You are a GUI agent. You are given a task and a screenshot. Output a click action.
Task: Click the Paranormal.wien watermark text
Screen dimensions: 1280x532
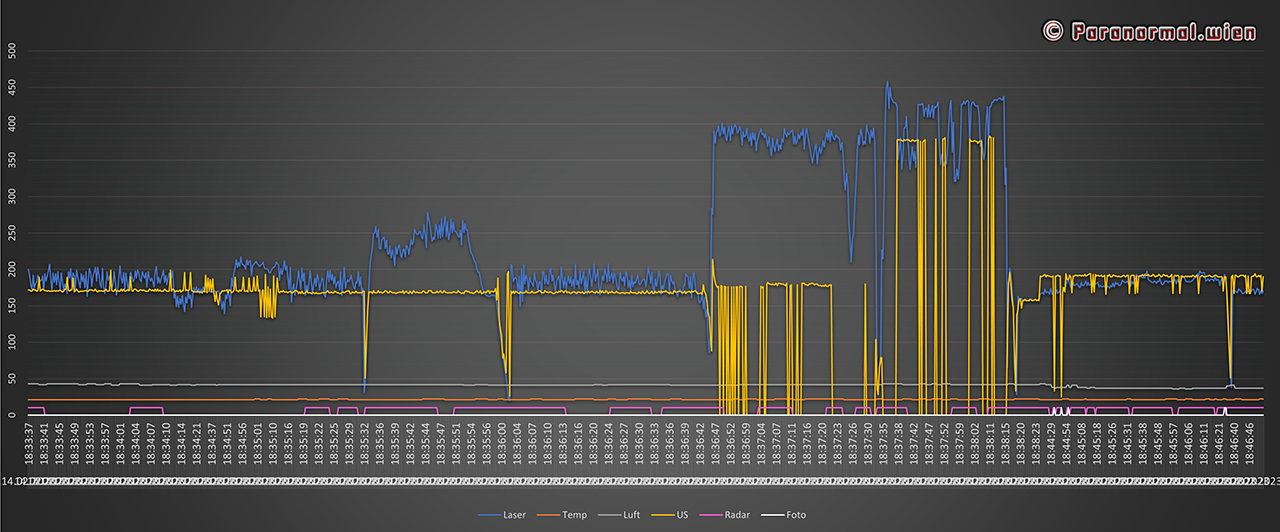coord(1163,31)
